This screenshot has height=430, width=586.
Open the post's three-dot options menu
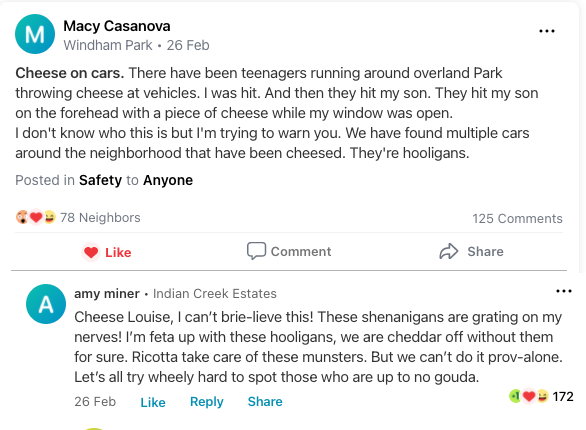click(547, 31)
